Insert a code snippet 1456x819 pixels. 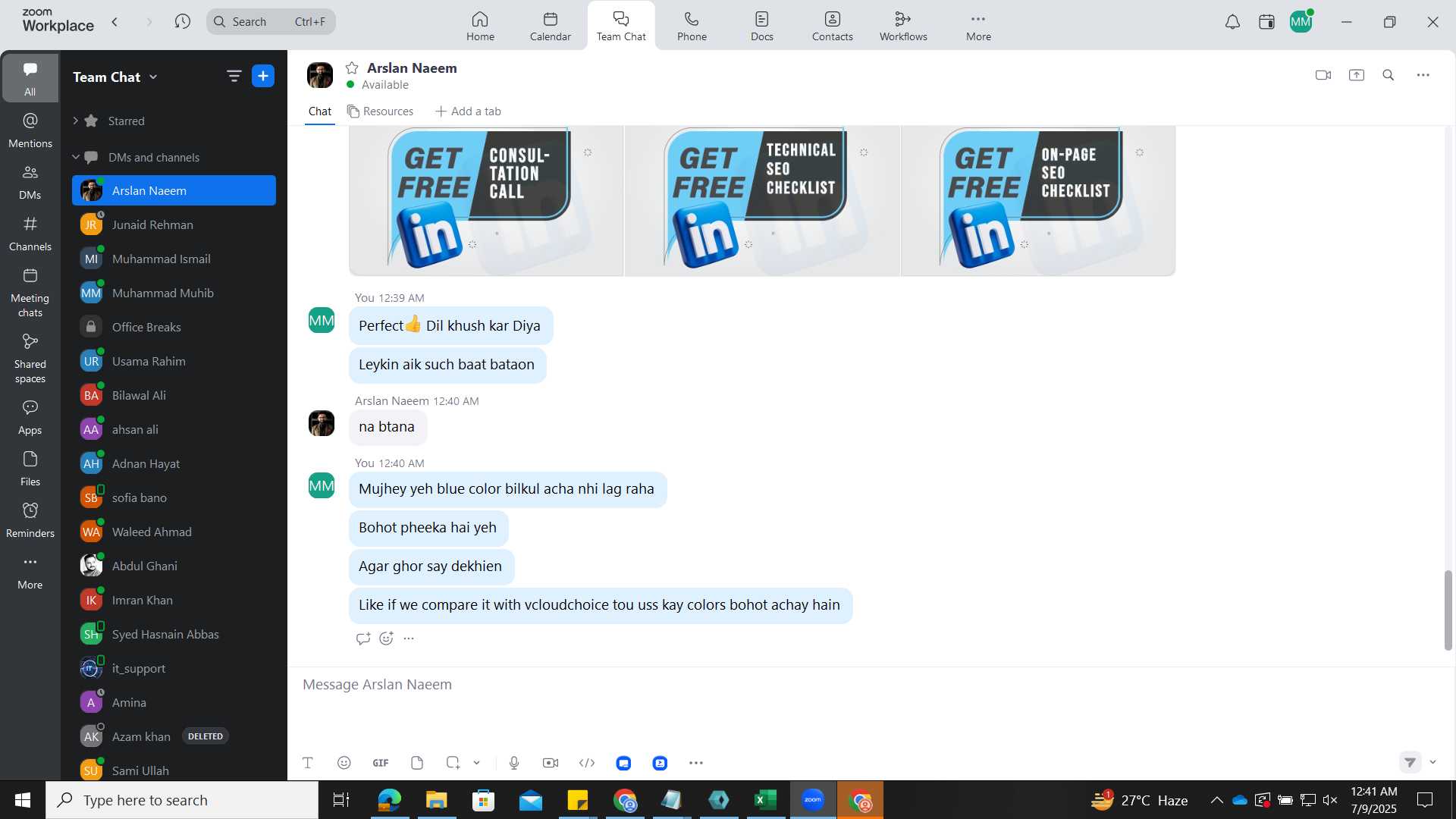coord(587,763)
